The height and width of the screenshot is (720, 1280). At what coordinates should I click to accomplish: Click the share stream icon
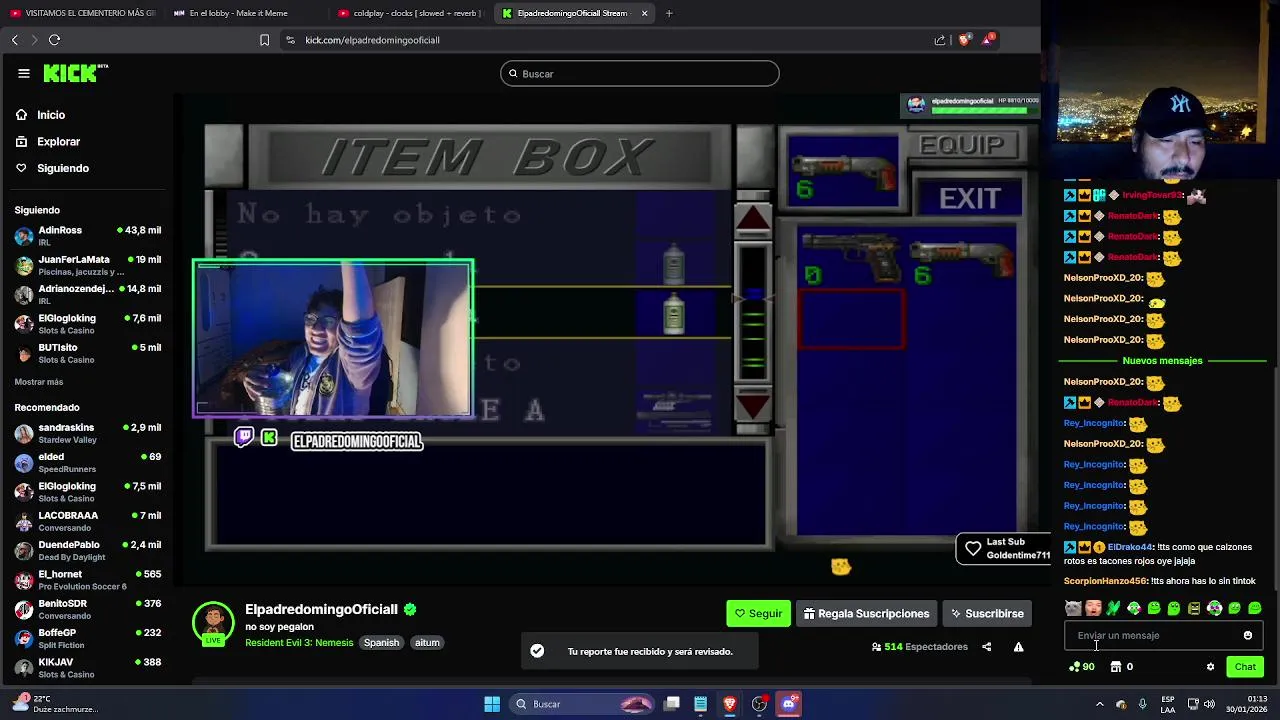tap(986, 647)
